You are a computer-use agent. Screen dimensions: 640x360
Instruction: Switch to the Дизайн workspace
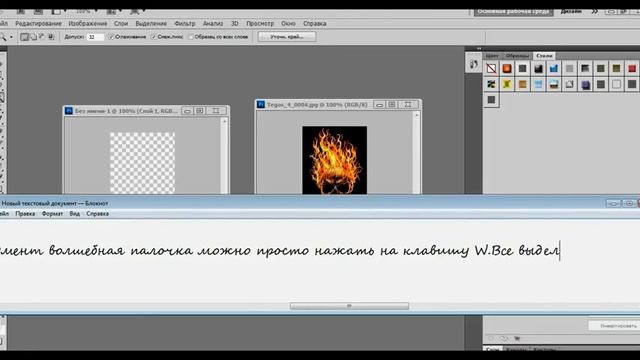click(571, 11)
